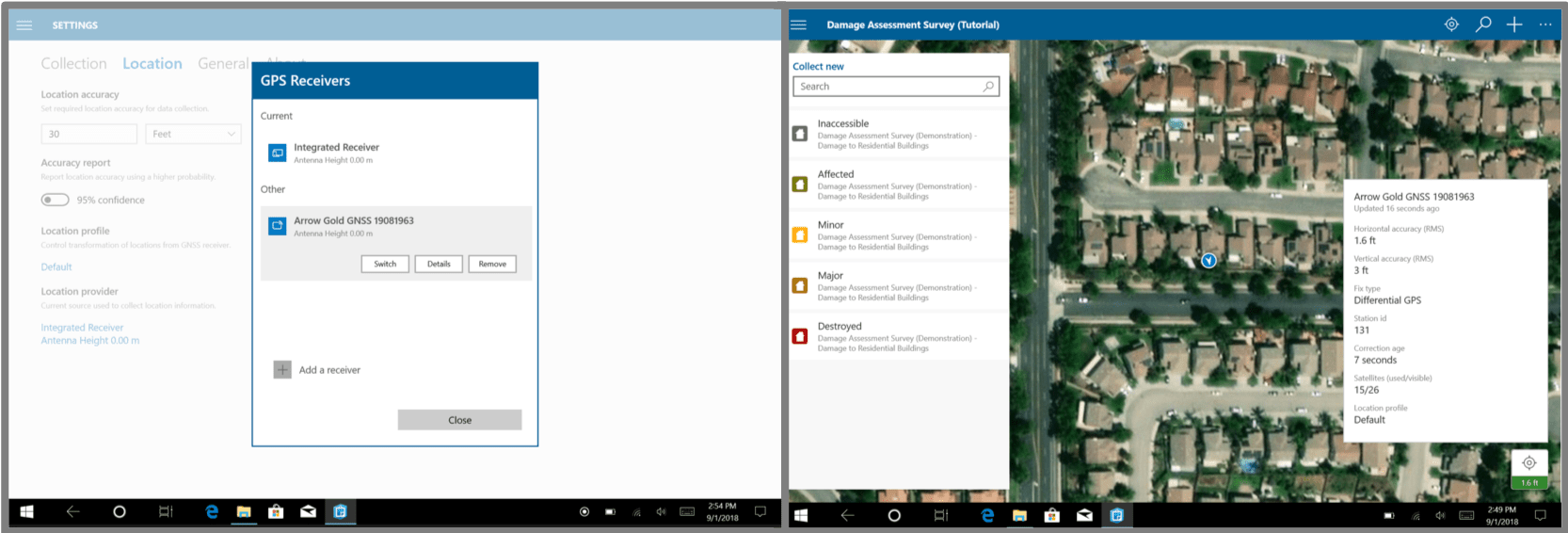Click the Start button in the left window taskbar
1568x533 pixels.
[x=26, y=511]
